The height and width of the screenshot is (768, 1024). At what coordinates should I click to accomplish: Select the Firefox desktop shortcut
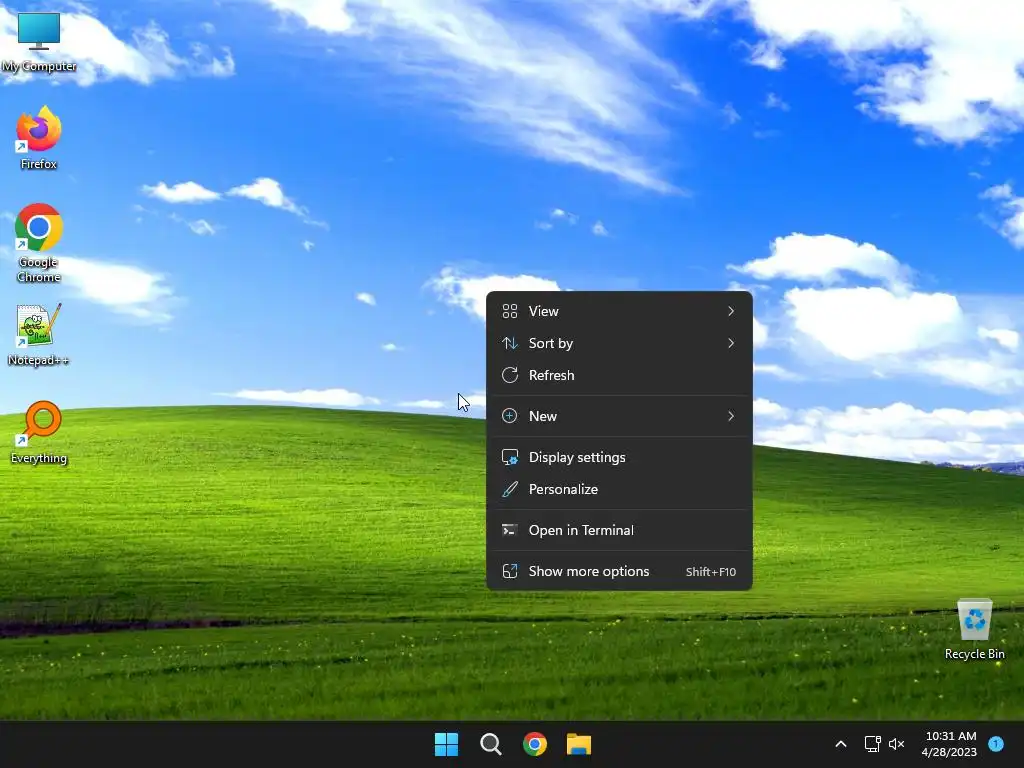coord(39,138)
